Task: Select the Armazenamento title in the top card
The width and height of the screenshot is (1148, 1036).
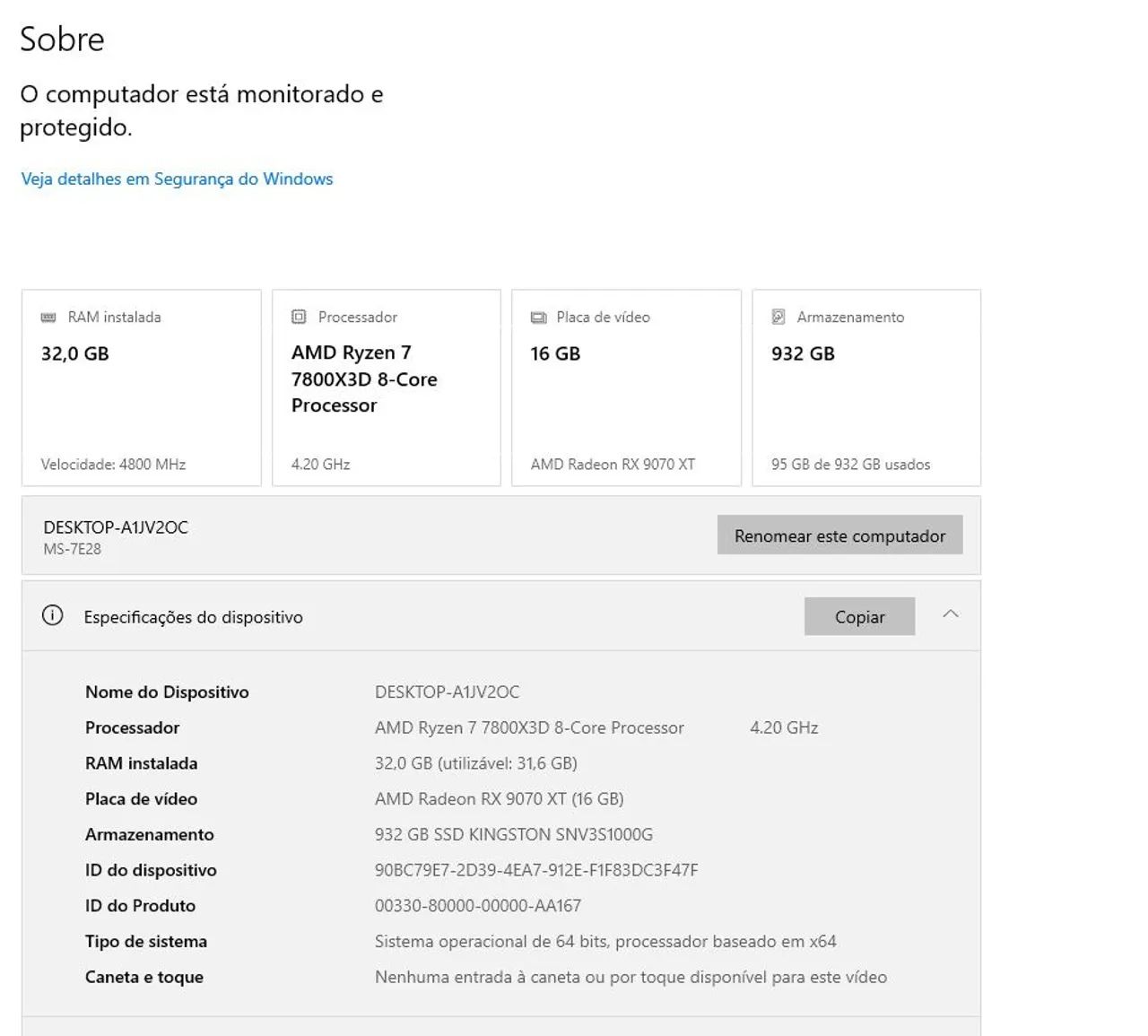Action: [850, 317]
